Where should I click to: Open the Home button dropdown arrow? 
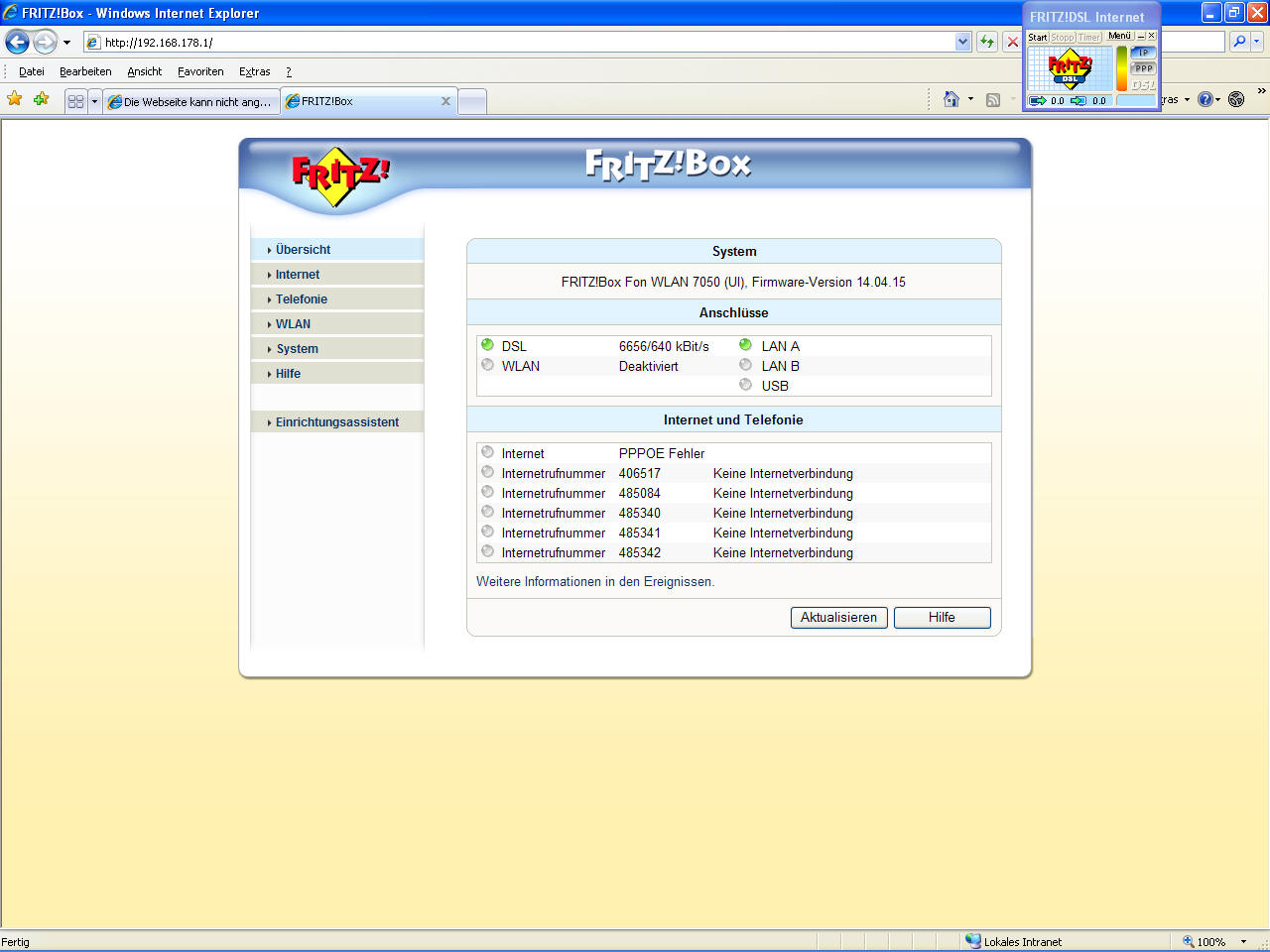click(x=970, y=99)
